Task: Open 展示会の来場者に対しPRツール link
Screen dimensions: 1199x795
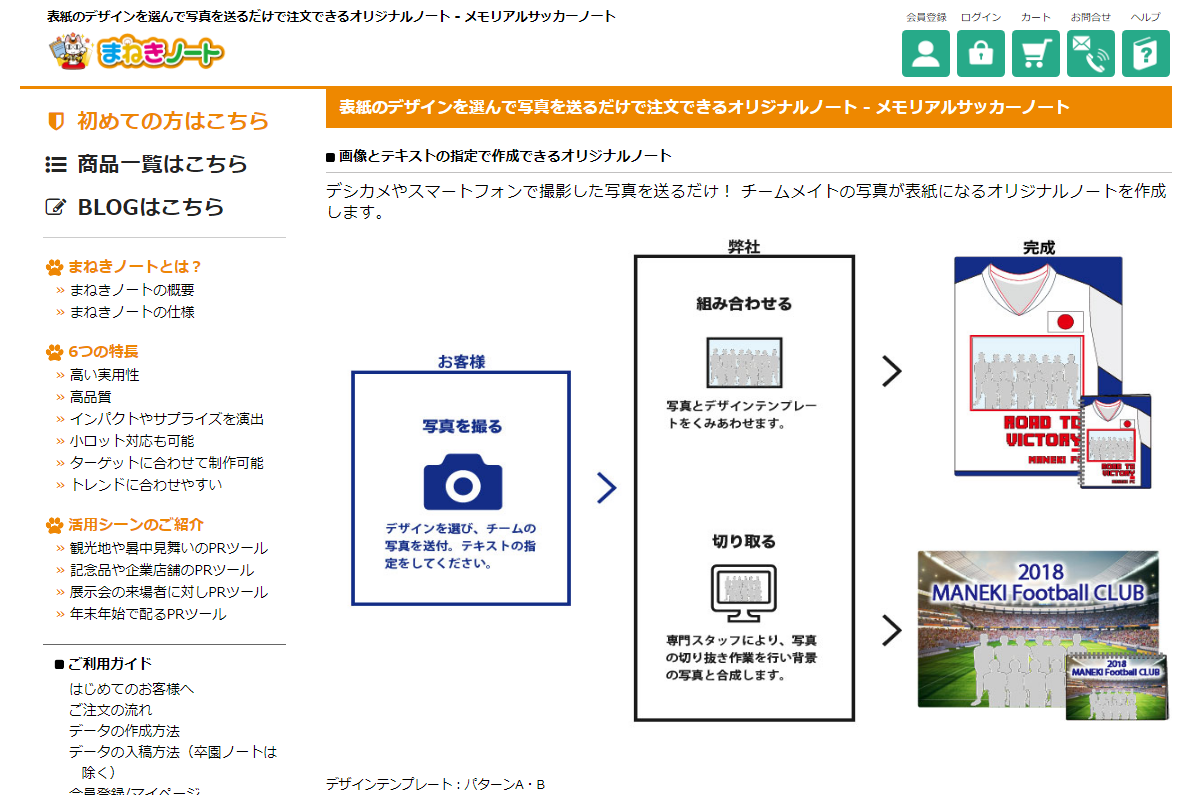Action: (169, 592)
